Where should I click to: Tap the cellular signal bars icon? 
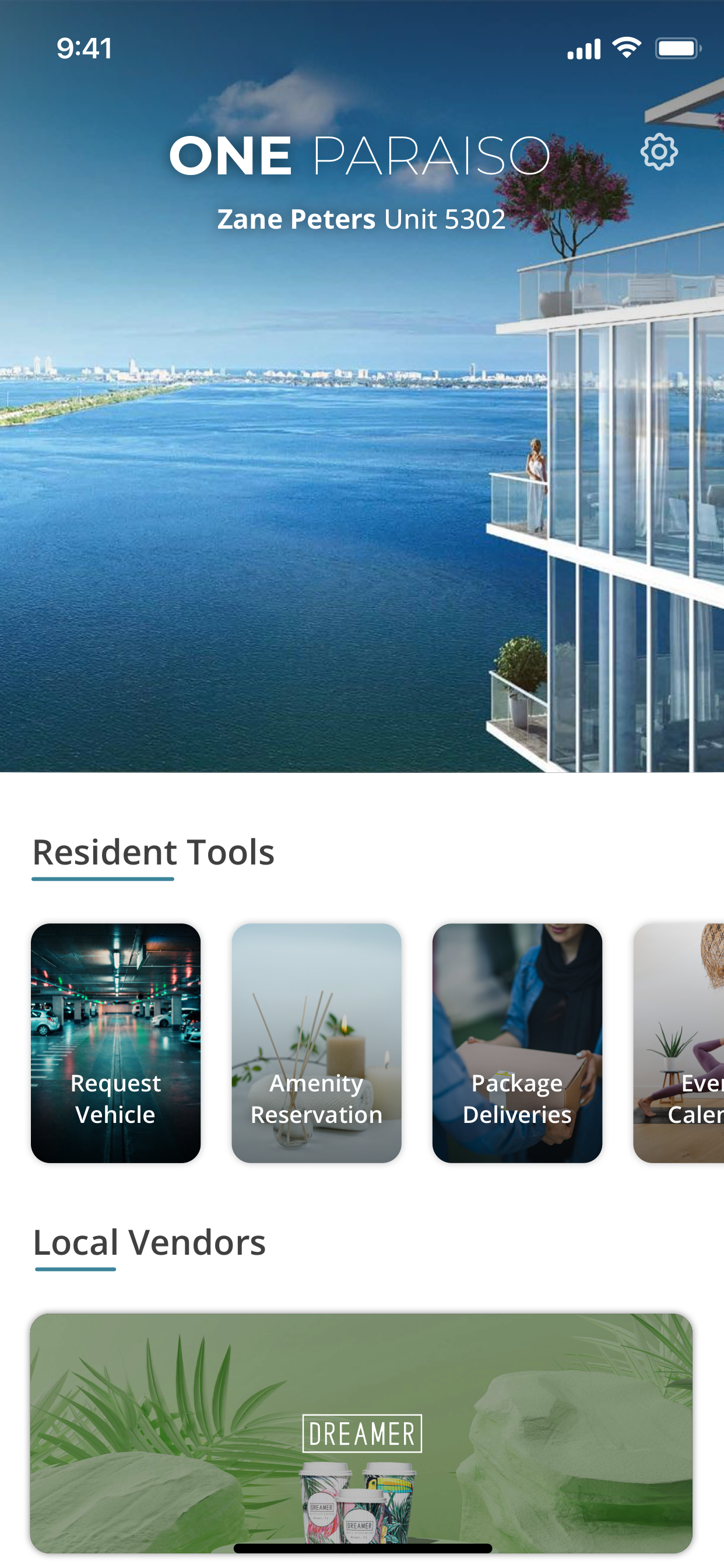point(584,48)
